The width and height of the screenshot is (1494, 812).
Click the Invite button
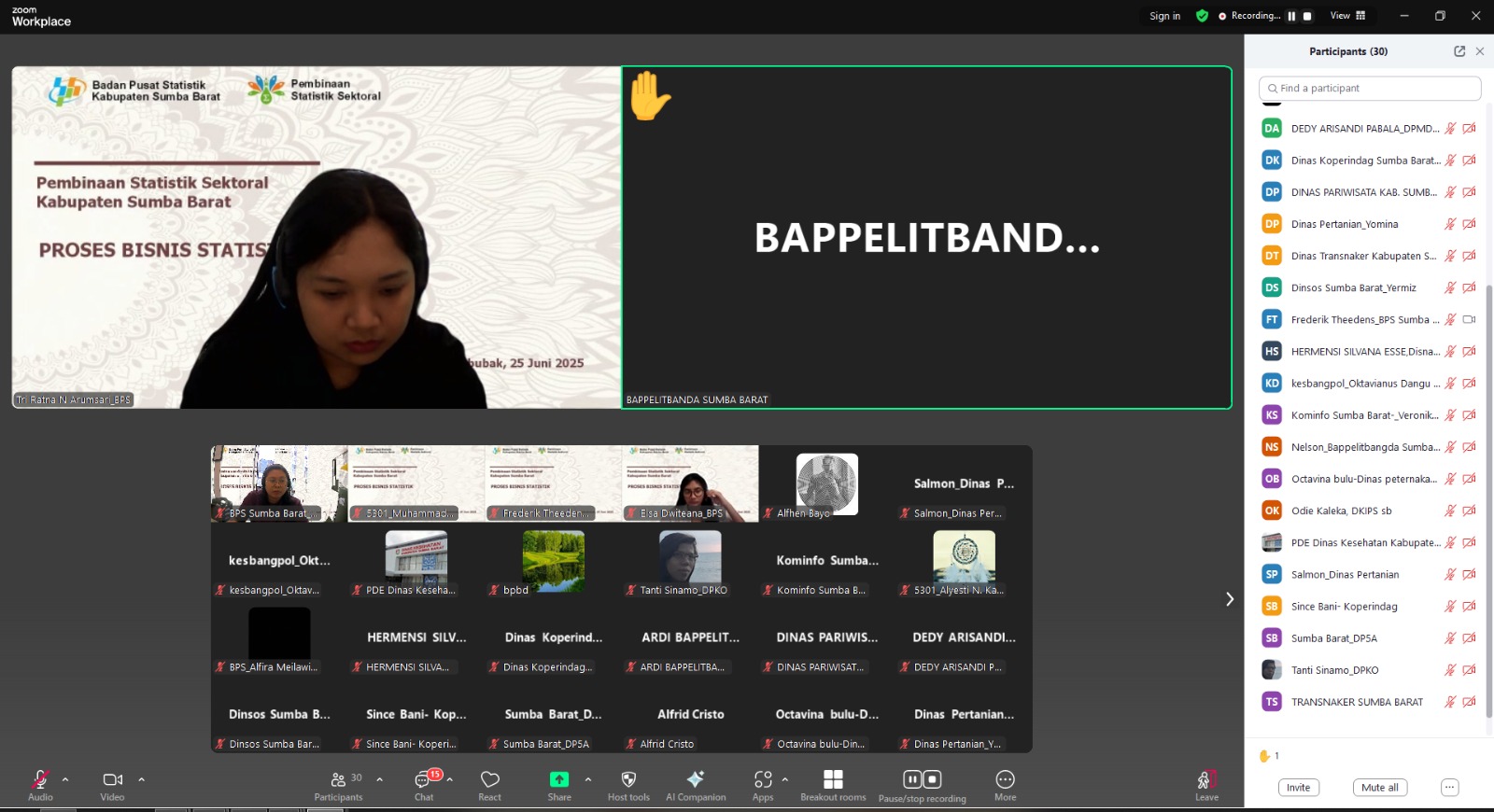coord(1298,788)
